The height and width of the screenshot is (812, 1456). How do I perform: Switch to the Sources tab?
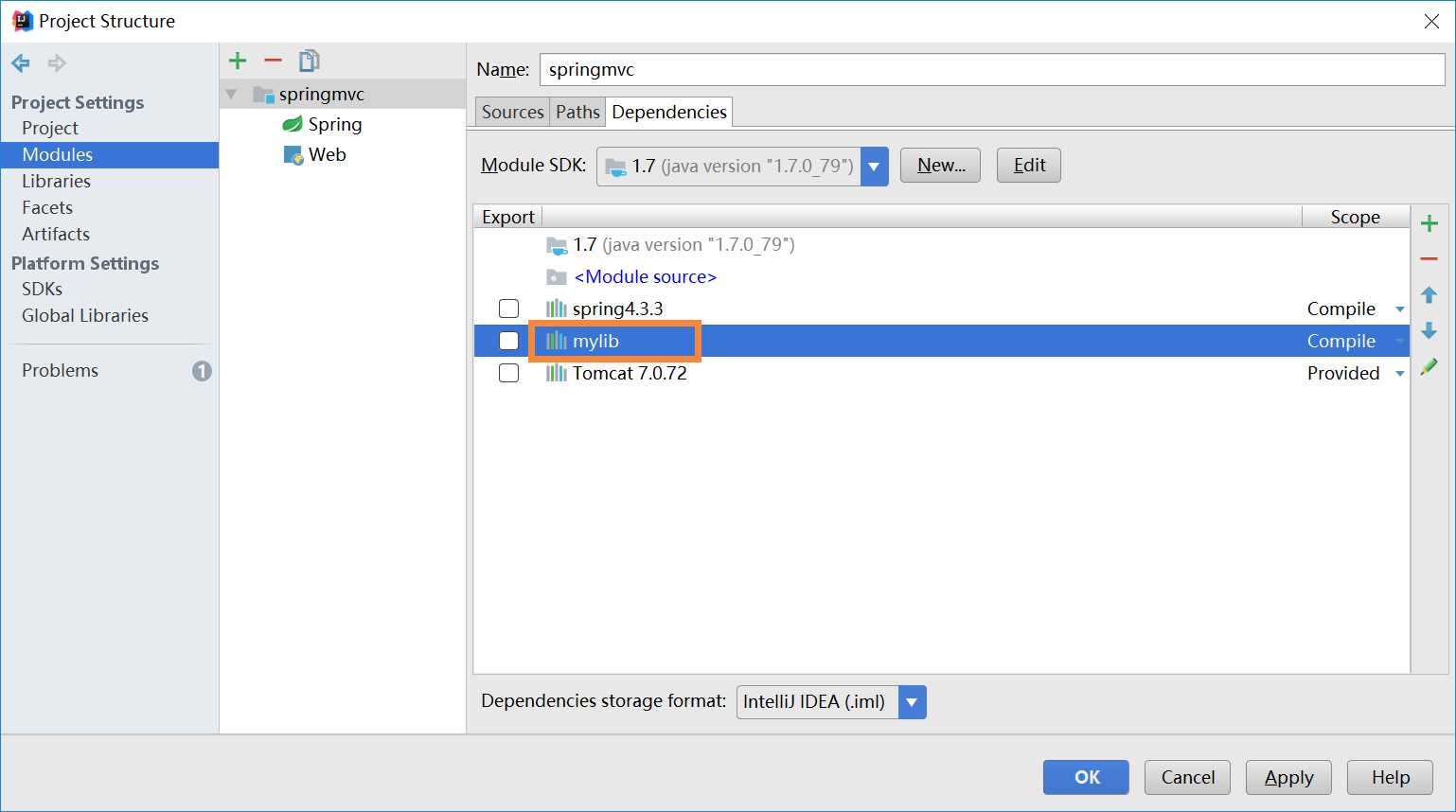coord(512,112)
